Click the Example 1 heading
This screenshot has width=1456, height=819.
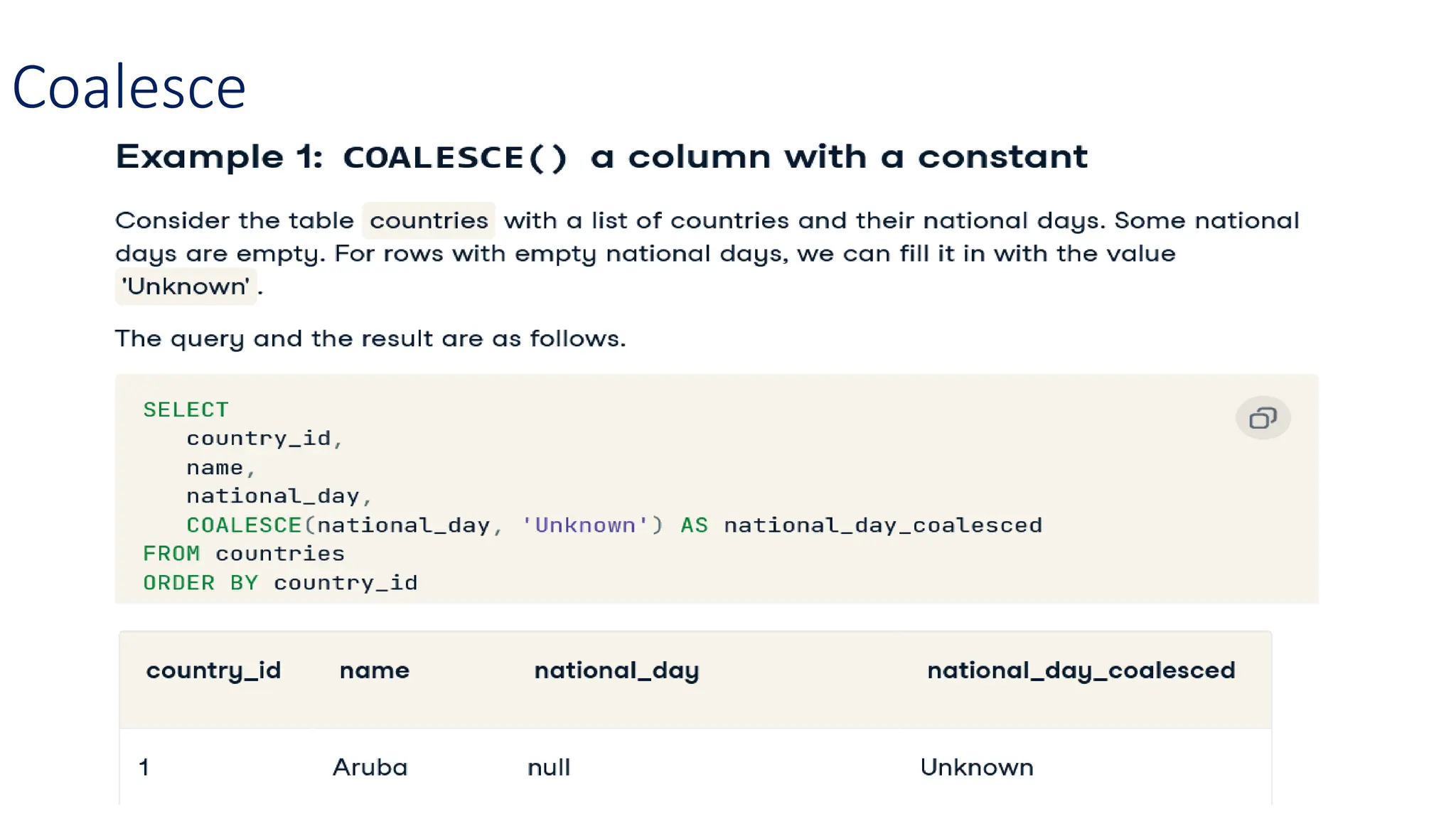click(601, 157)
